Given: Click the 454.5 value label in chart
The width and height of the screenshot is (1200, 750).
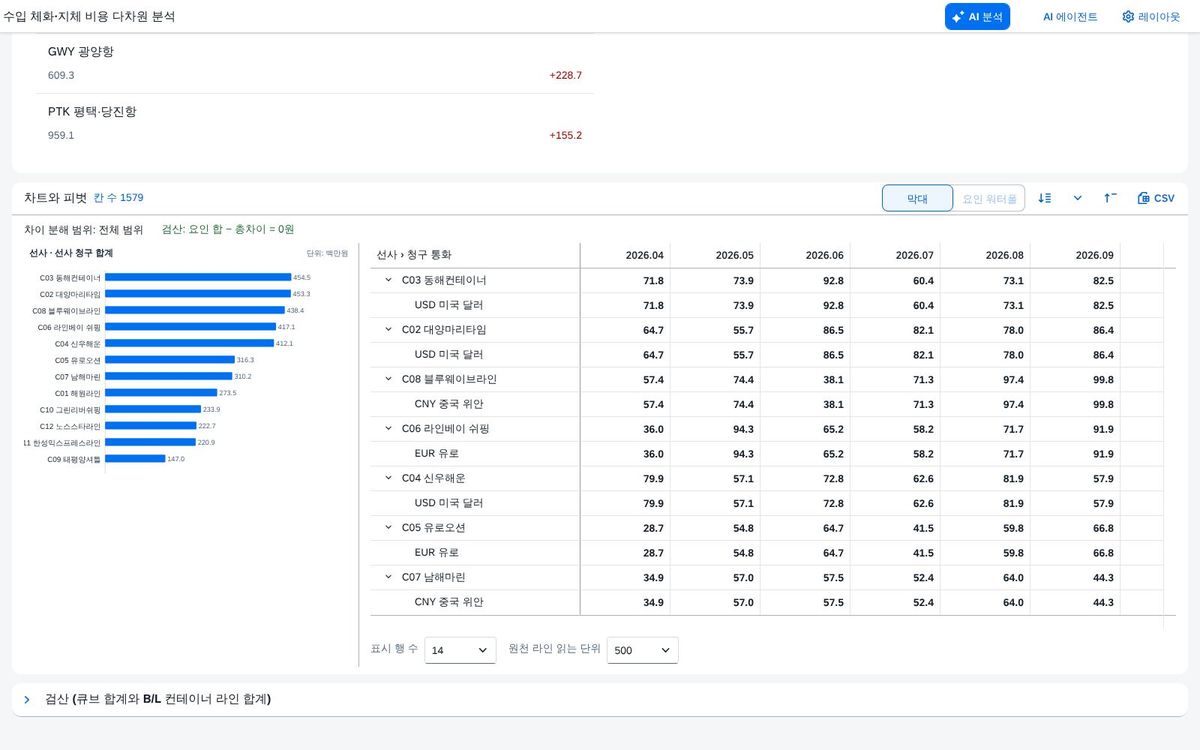Looking at the screenshot, I should pos(302,277).
